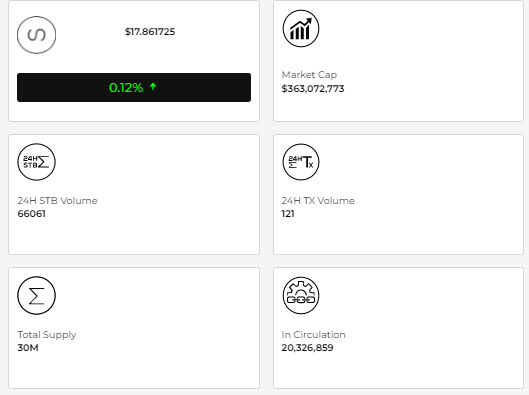Screen dimensions: 529x395
Task: Click the $17.861725 price text
Action: click(x=150, y=32)
